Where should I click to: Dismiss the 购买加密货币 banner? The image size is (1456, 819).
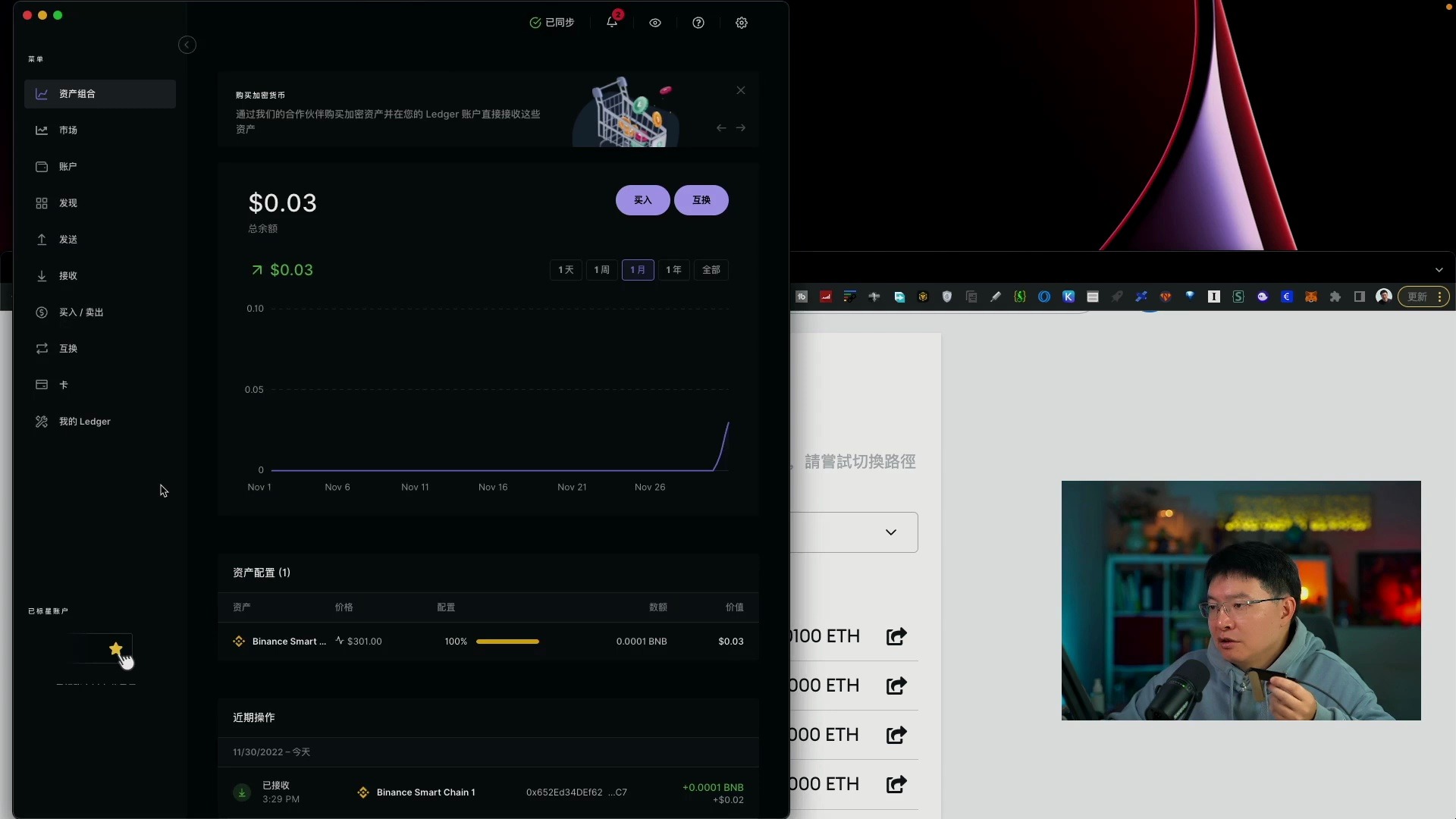click(x=741, y=90)
